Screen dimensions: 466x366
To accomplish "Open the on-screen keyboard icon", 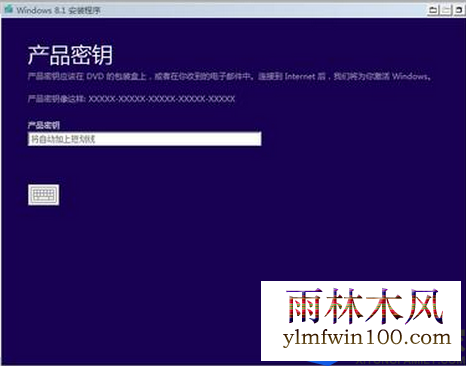I will click(x=44, y=195).
